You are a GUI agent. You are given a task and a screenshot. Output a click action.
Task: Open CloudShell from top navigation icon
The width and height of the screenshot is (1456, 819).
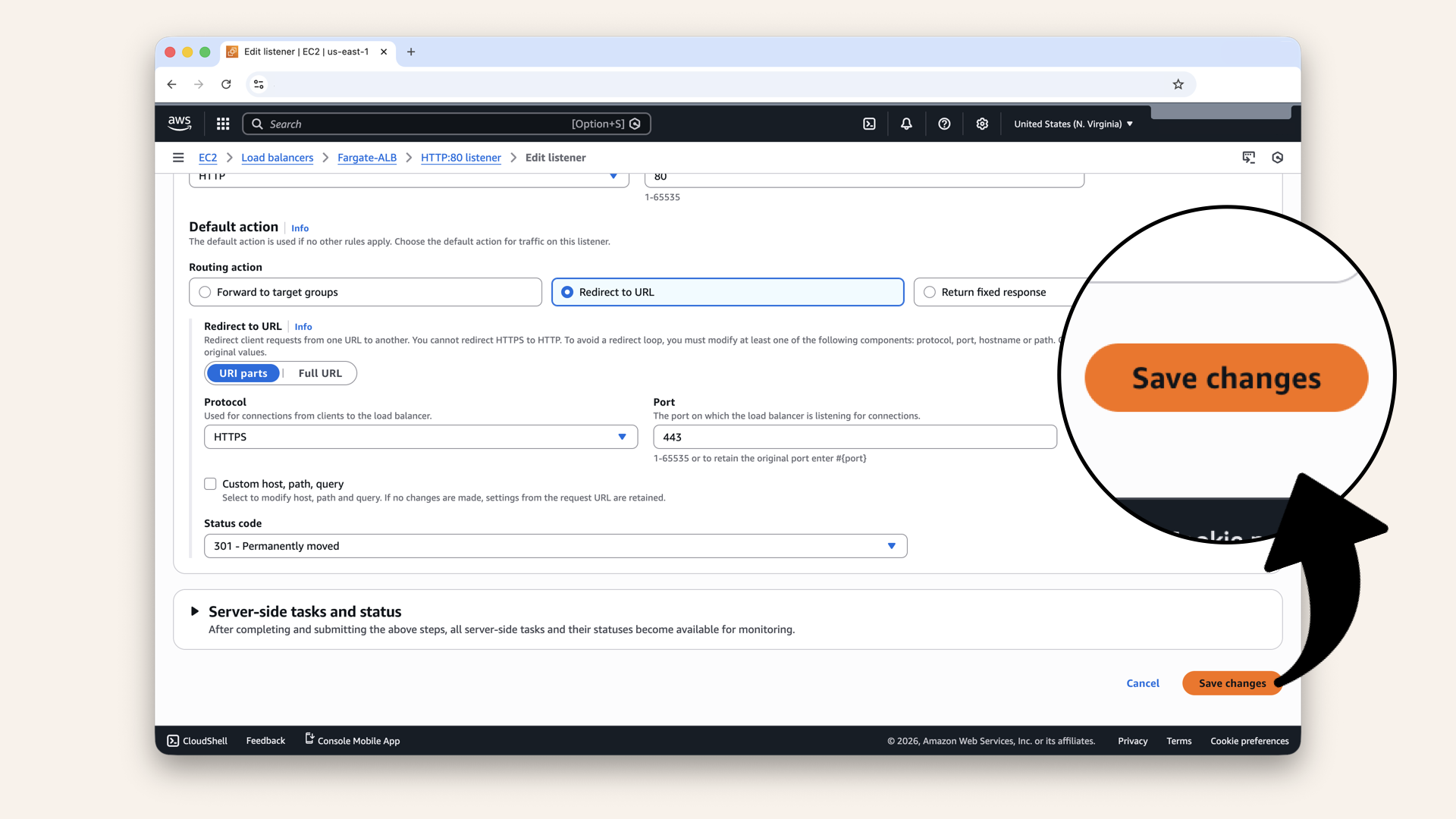[x=869, y=124]
